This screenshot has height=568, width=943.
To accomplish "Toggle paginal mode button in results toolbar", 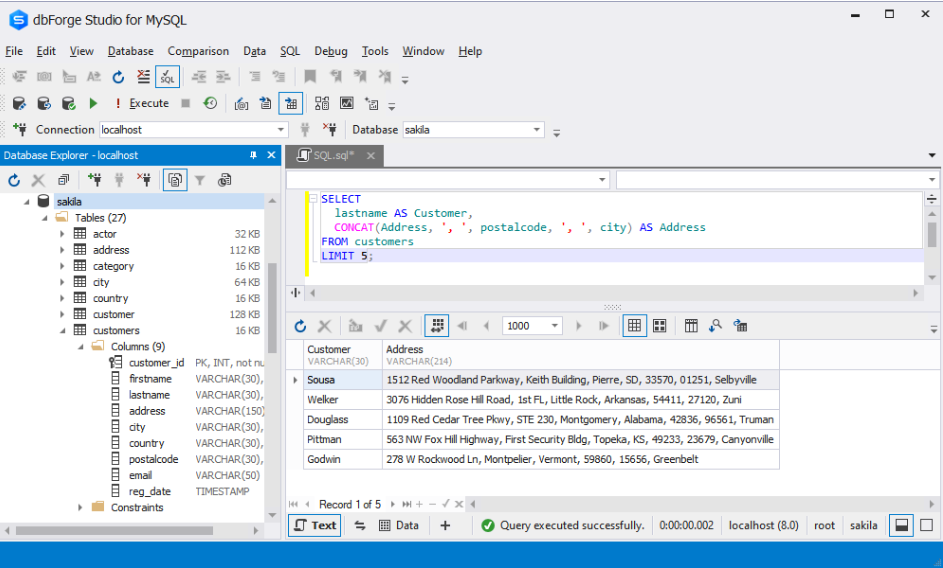I will (437, 326).
